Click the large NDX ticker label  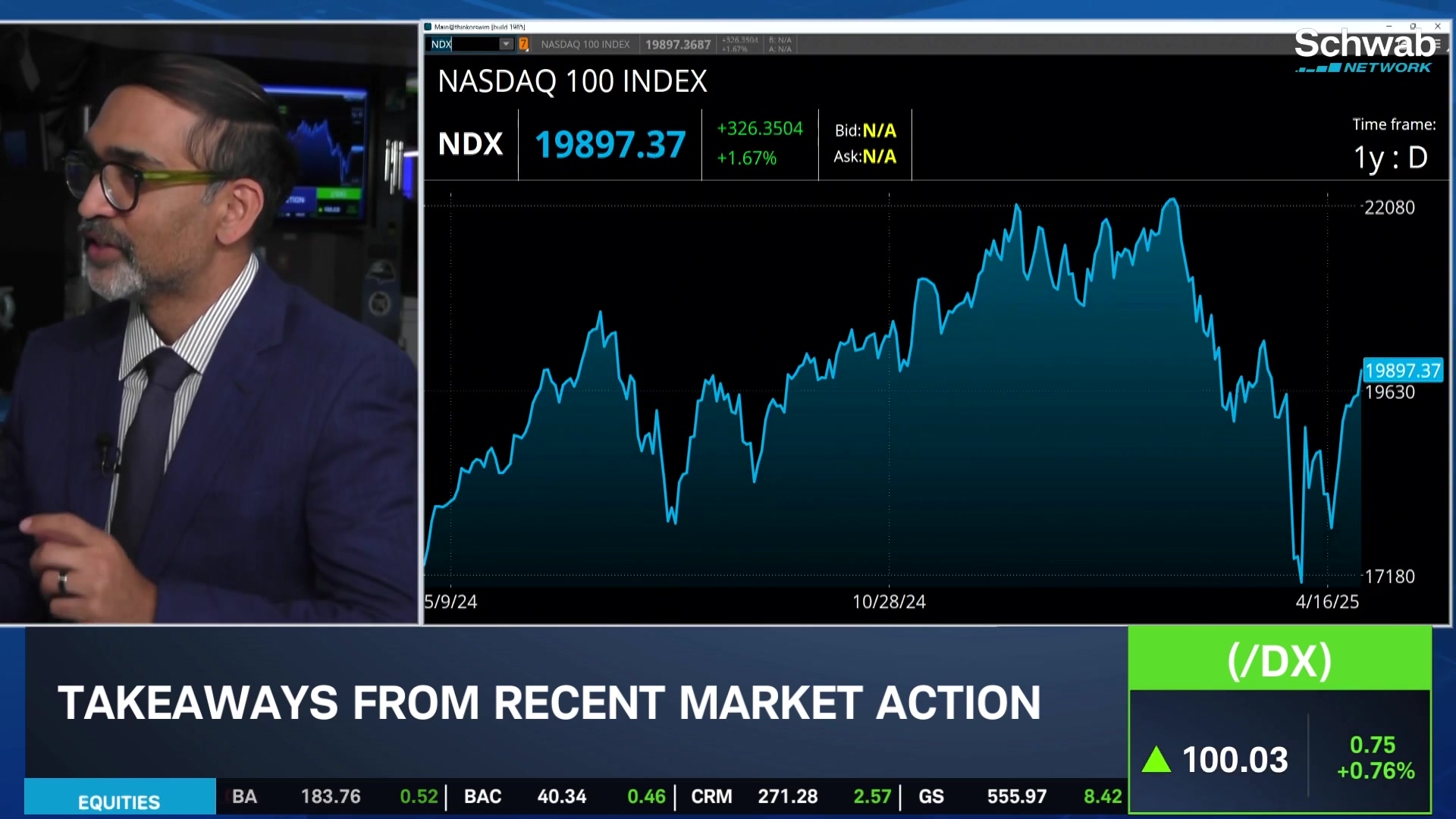470,144
